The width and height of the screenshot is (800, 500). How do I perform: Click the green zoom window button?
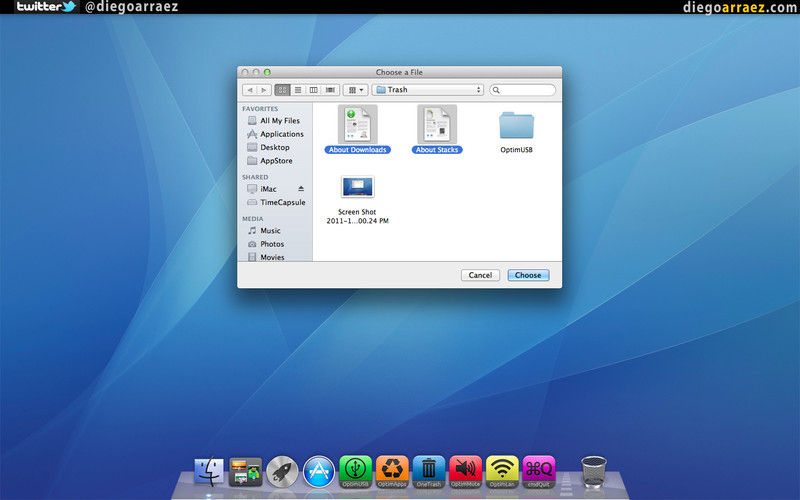(267, 72)
